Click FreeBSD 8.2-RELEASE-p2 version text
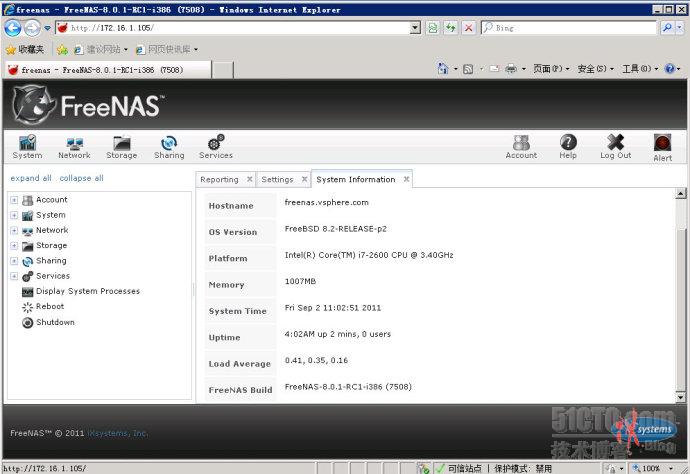This screenshot has width=690, height=474. (x=336, y=229)
